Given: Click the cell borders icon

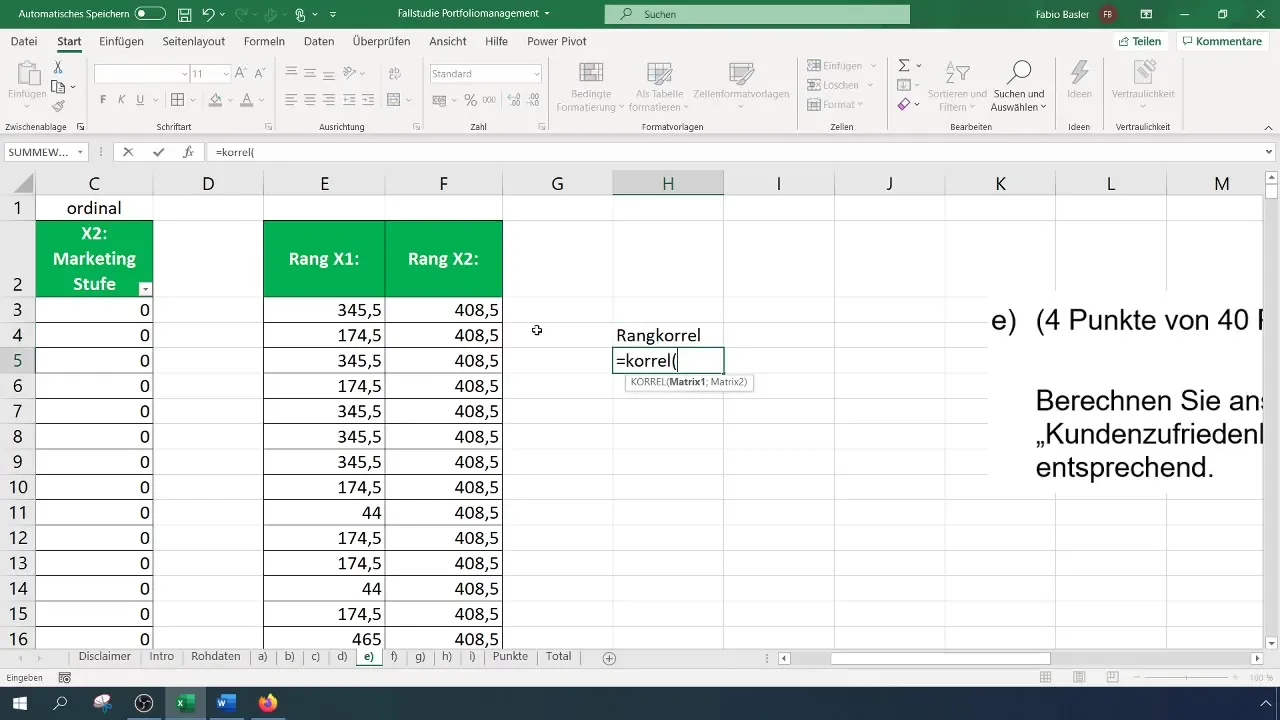Looking at the screenshot, I should [x=177, y=100].
